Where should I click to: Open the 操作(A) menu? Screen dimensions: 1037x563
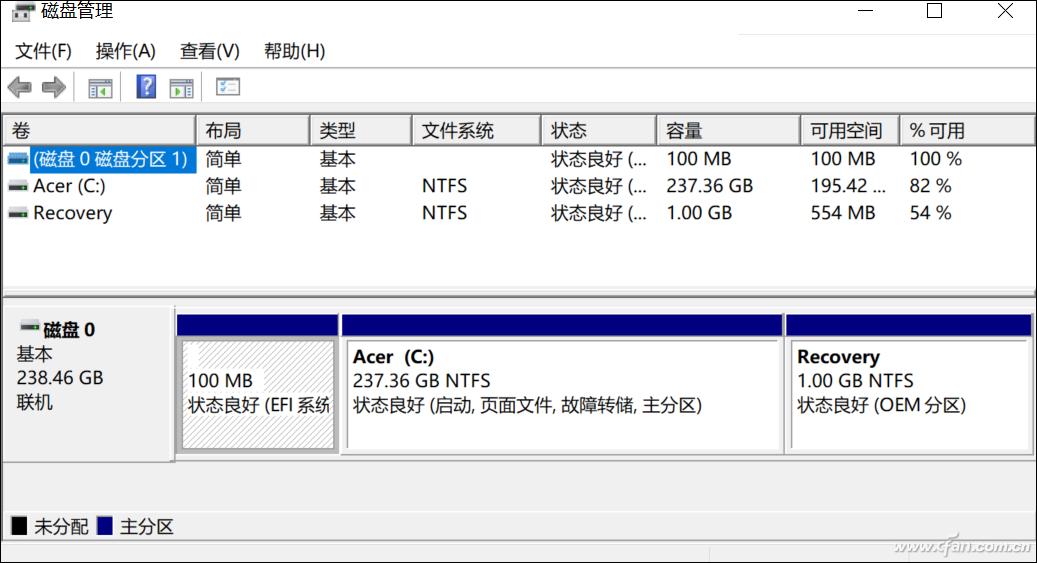click(125, 51)
